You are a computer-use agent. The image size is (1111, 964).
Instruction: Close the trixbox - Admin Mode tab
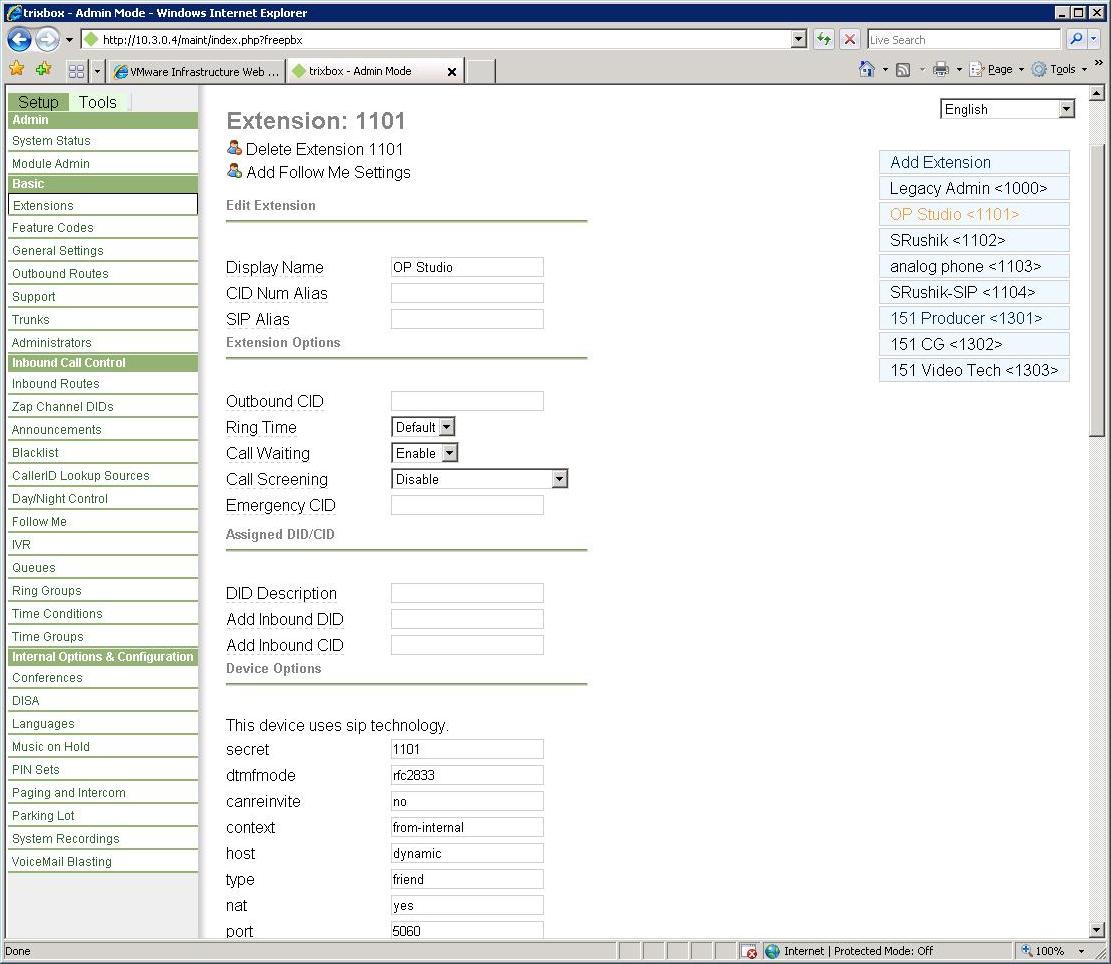coord(451,72)
